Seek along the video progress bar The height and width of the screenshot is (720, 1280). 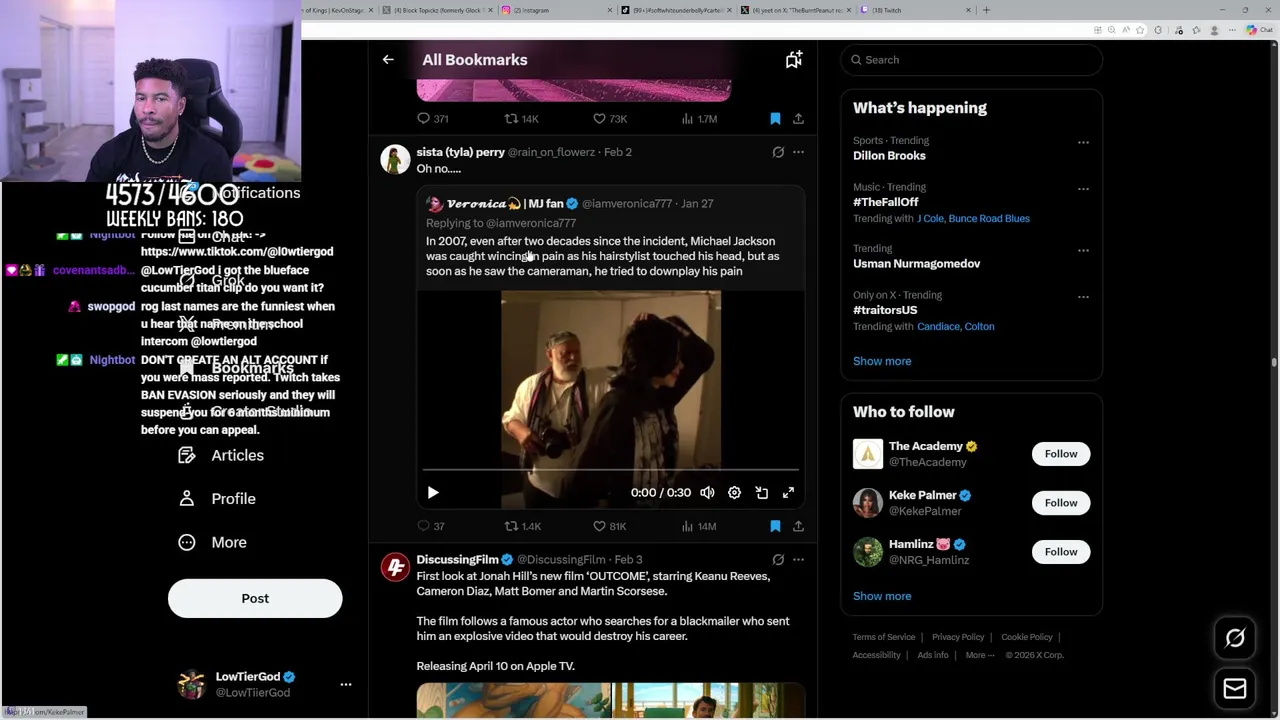pyautogui.click(x=610, y=469)
